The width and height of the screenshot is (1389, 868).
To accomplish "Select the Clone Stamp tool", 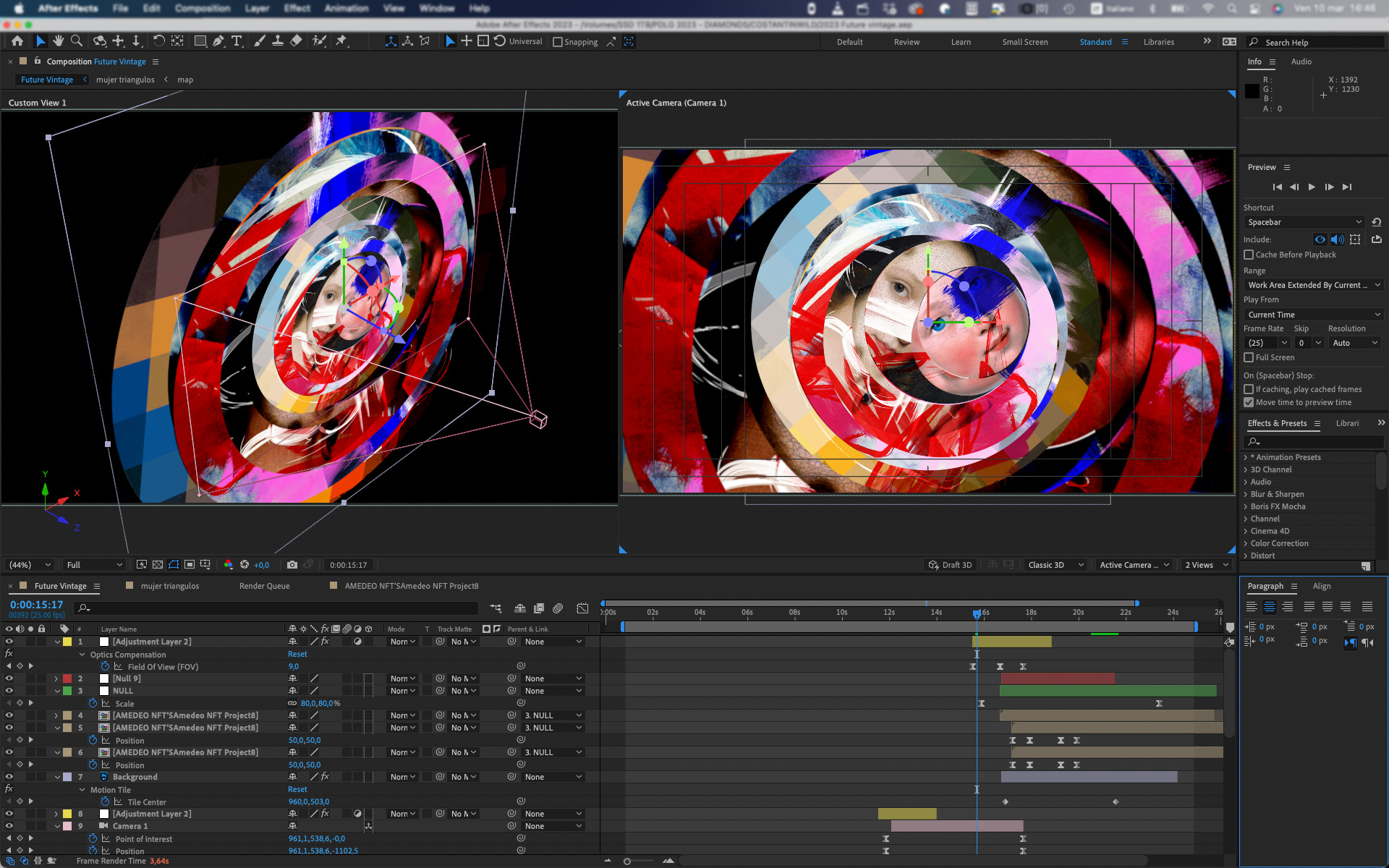I will pyautogui.click(x=277, y=41).
